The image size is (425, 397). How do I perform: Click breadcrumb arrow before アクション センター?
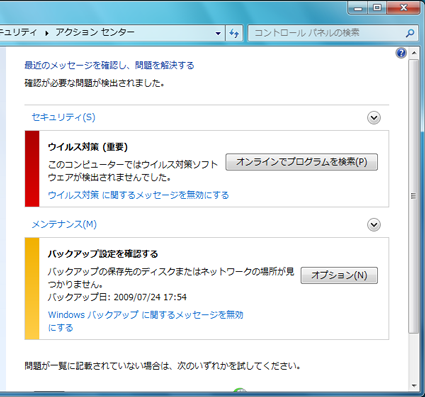click(47, 33)
